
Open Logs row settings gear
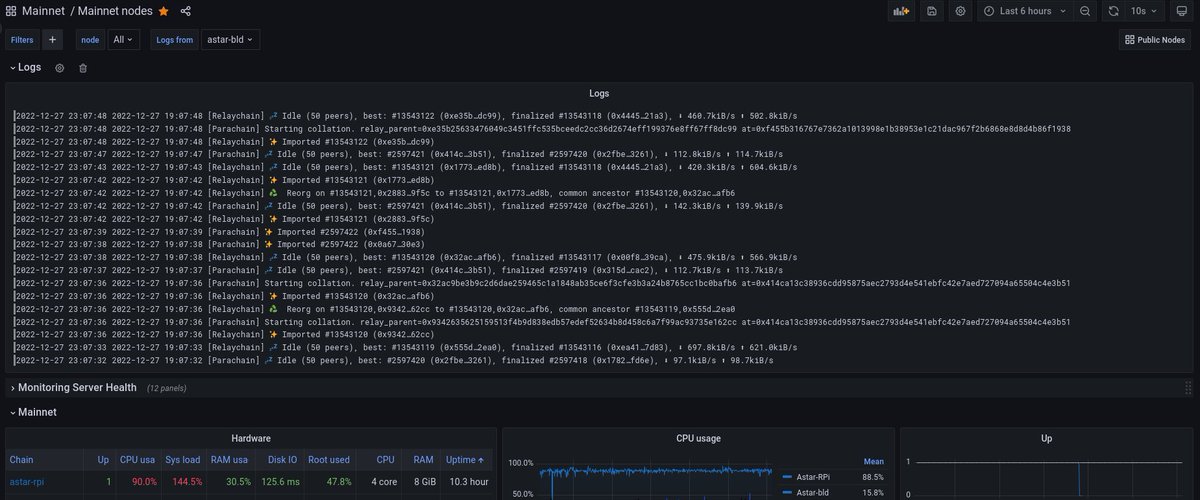(x=59, y=68)
